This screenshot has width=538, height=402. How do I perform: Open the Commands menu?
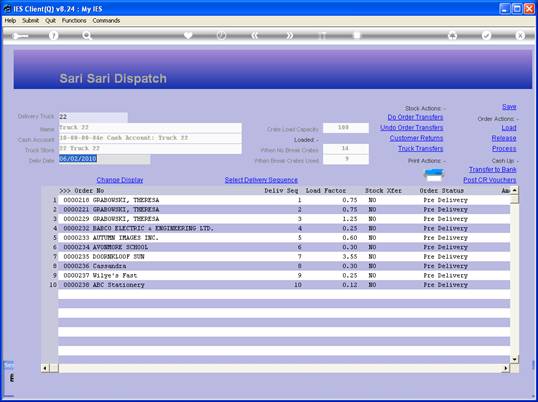(x=106, y=21)
